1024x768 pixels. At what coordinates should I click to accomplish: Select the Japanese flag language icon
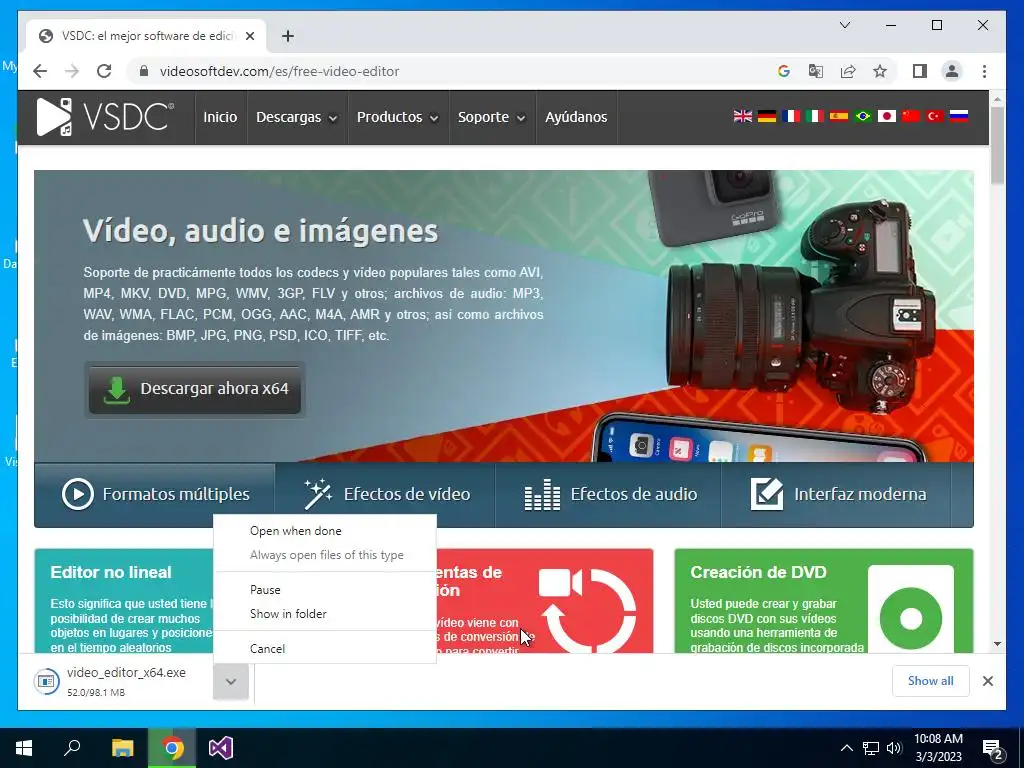886,116
